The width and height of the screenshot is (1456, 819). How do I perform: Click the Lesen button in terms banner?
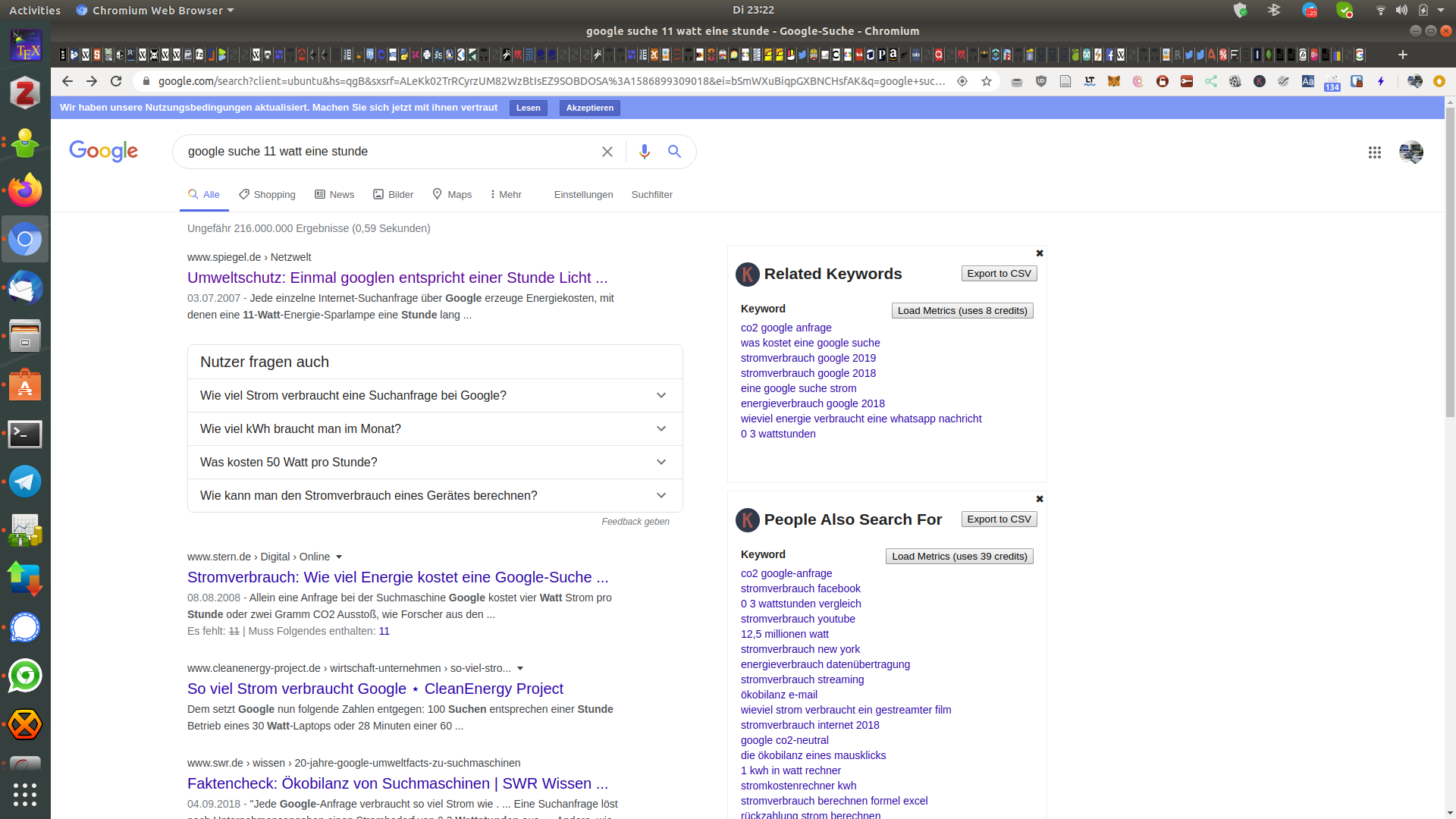529,108
